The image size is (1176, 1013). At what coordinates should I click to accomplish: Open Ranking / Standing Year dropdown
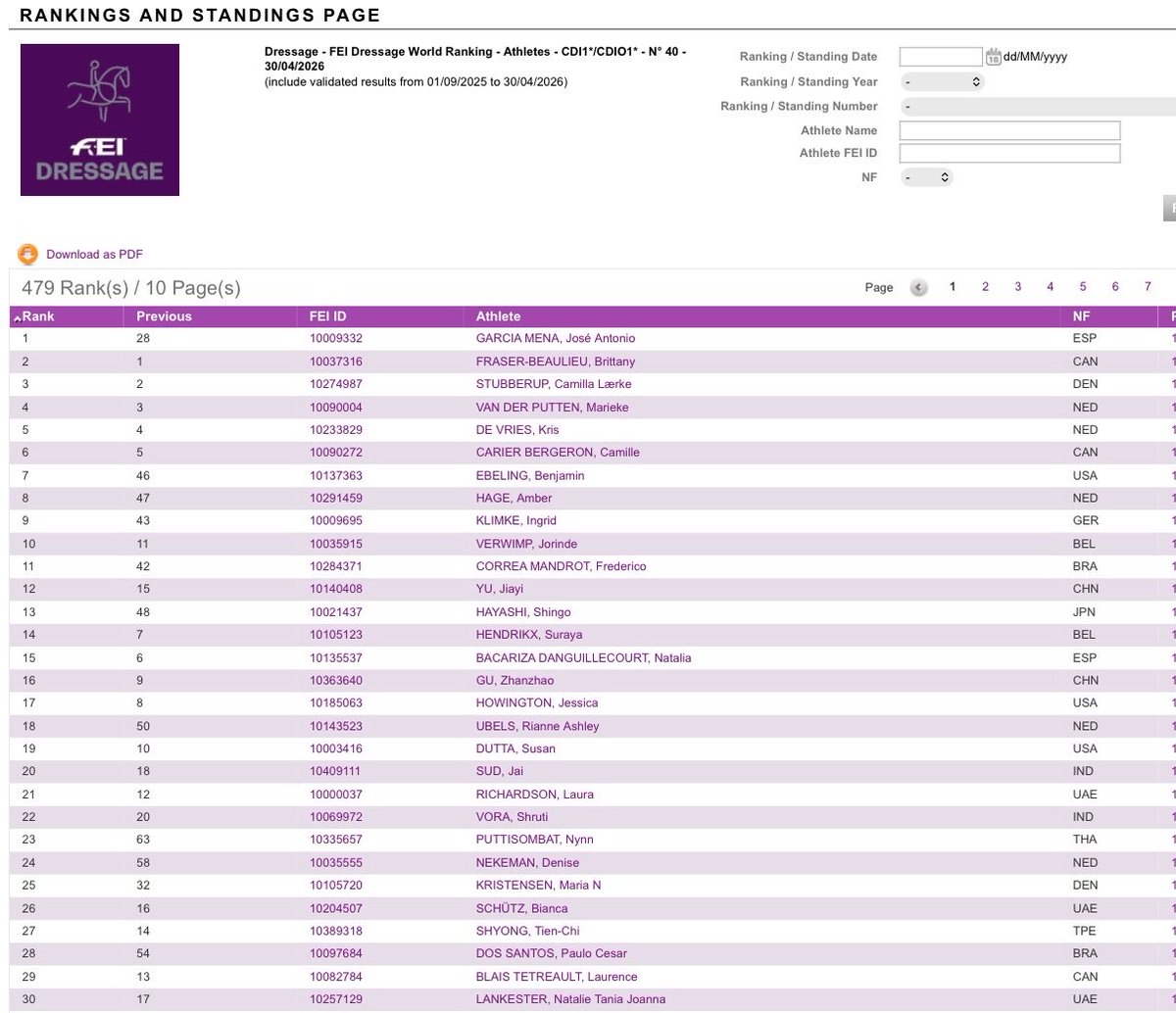tap(941, 82)
